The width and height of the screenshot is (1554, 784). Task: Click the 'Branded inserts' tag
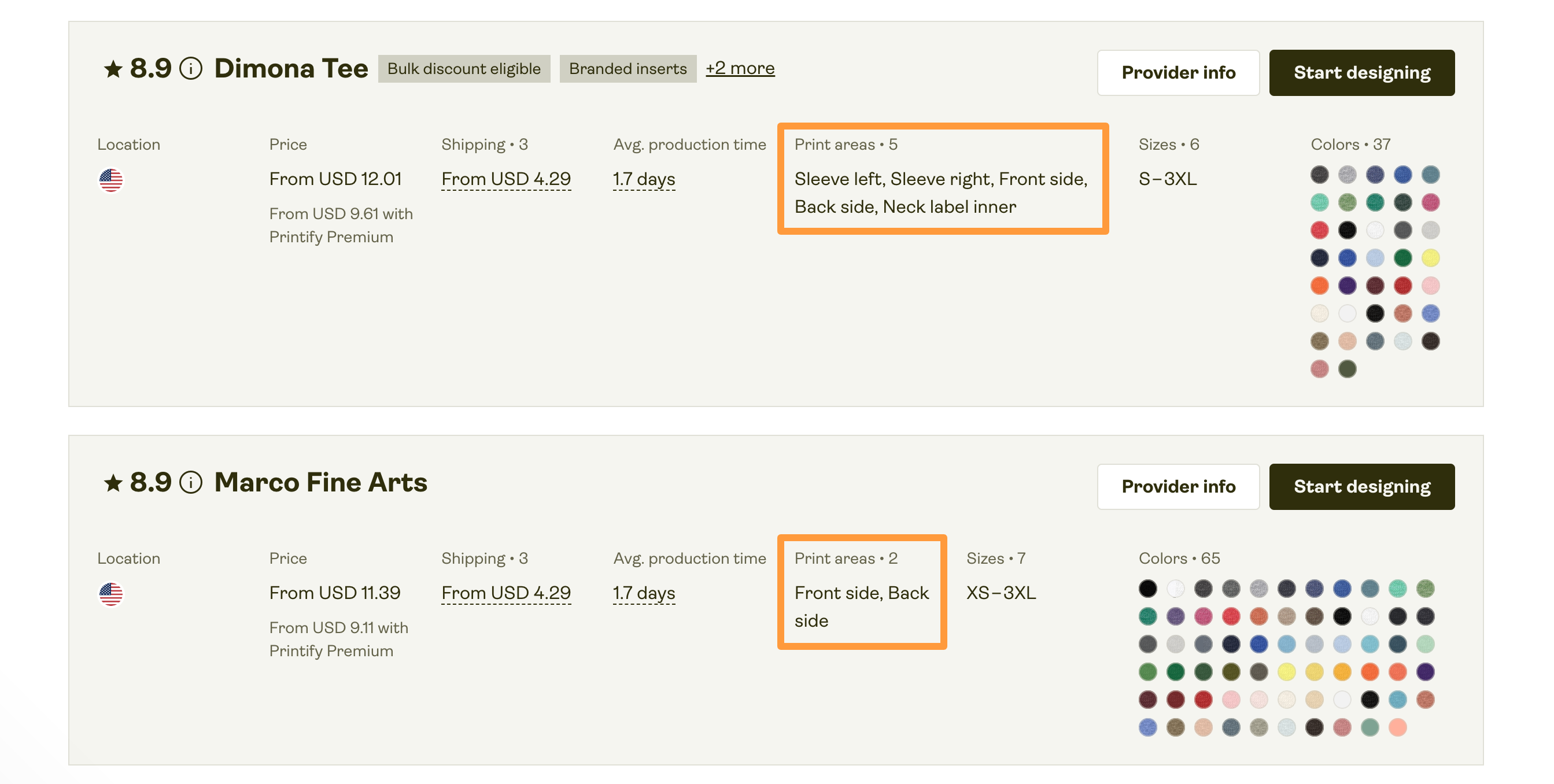point(627,69)
